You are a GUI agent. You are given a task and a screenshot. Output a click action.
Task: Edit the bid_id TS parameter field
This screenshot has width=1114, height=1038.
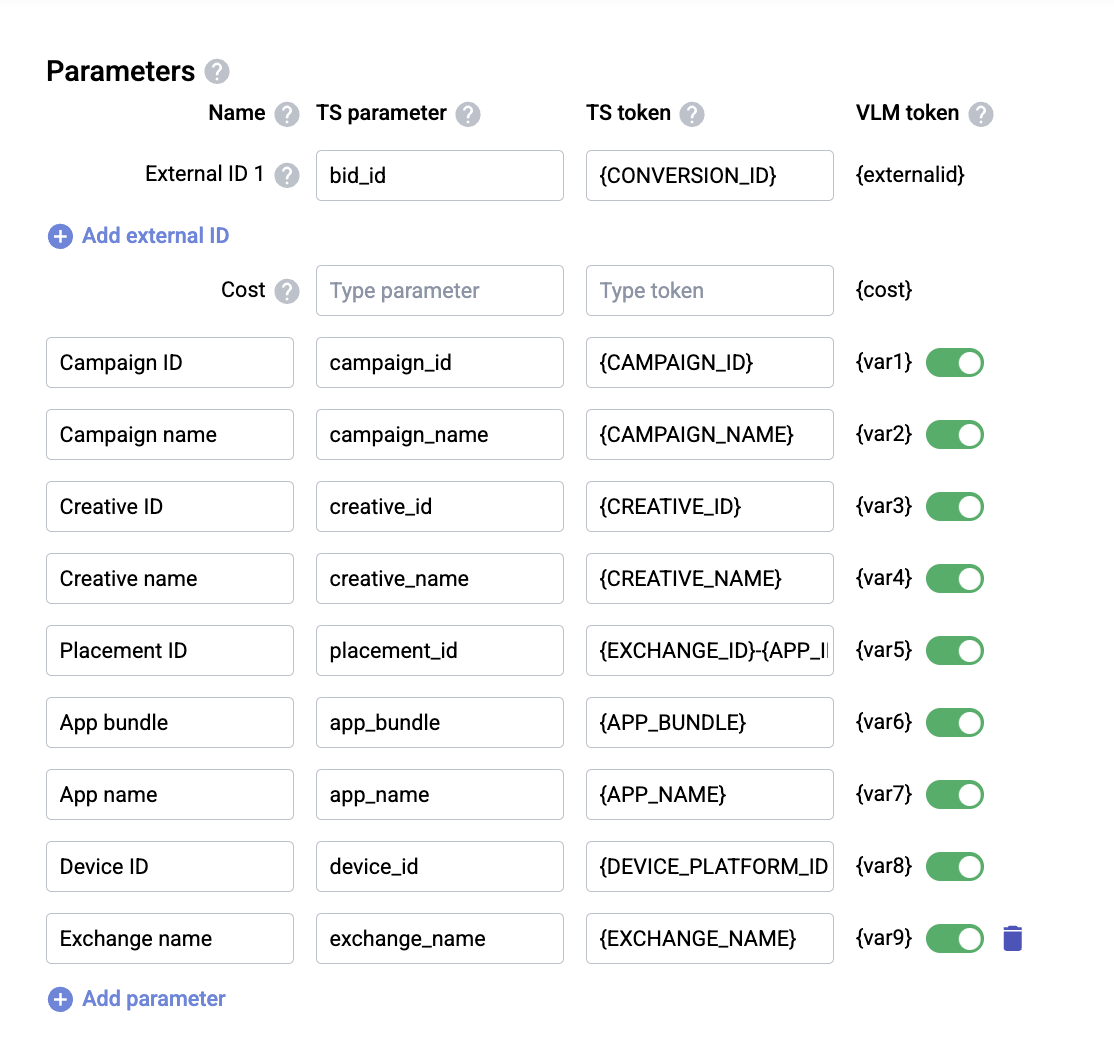click(x=439, y=175)
